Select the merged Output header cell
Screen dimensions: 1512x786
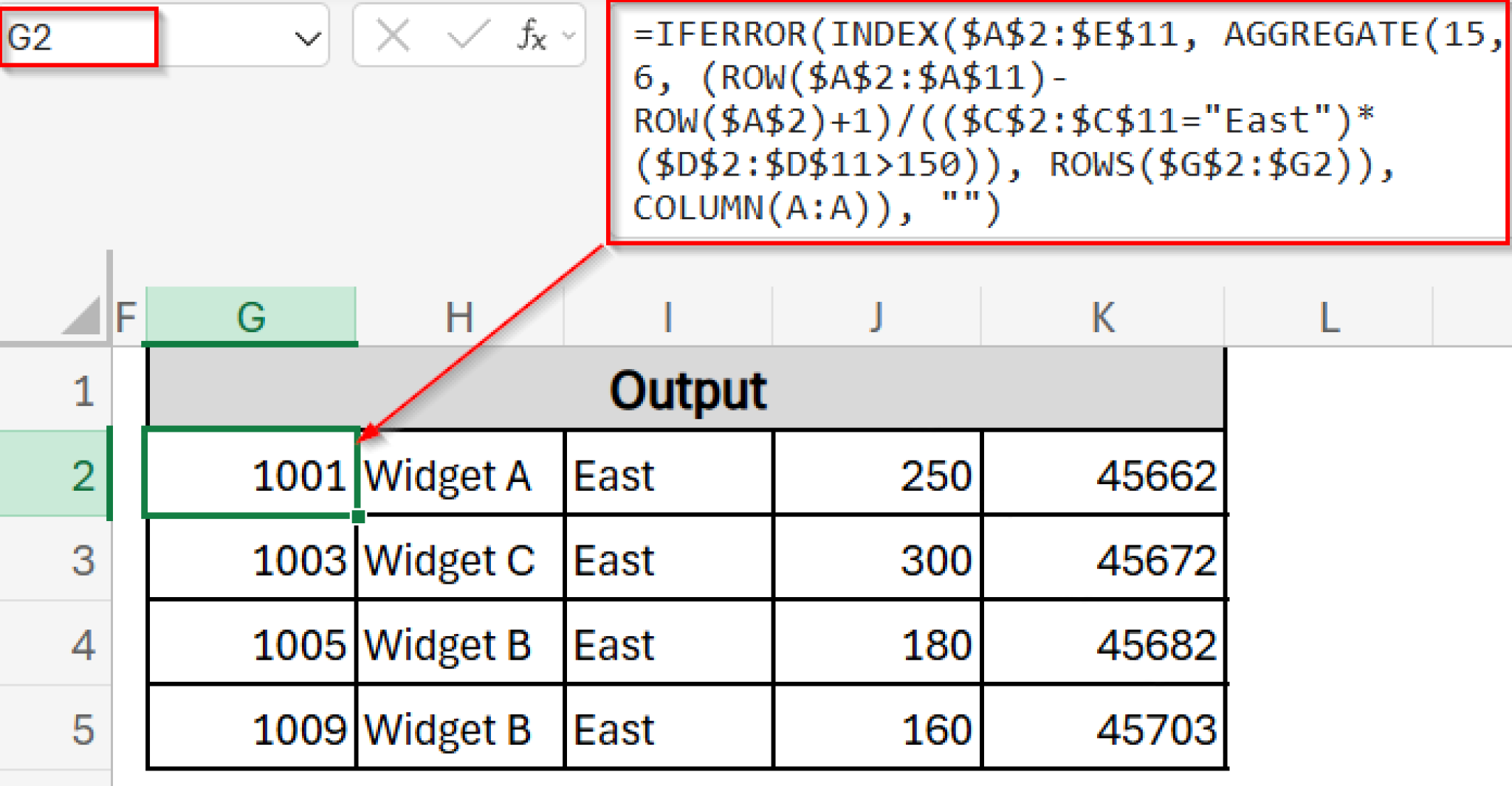click(x=687, y=390)
